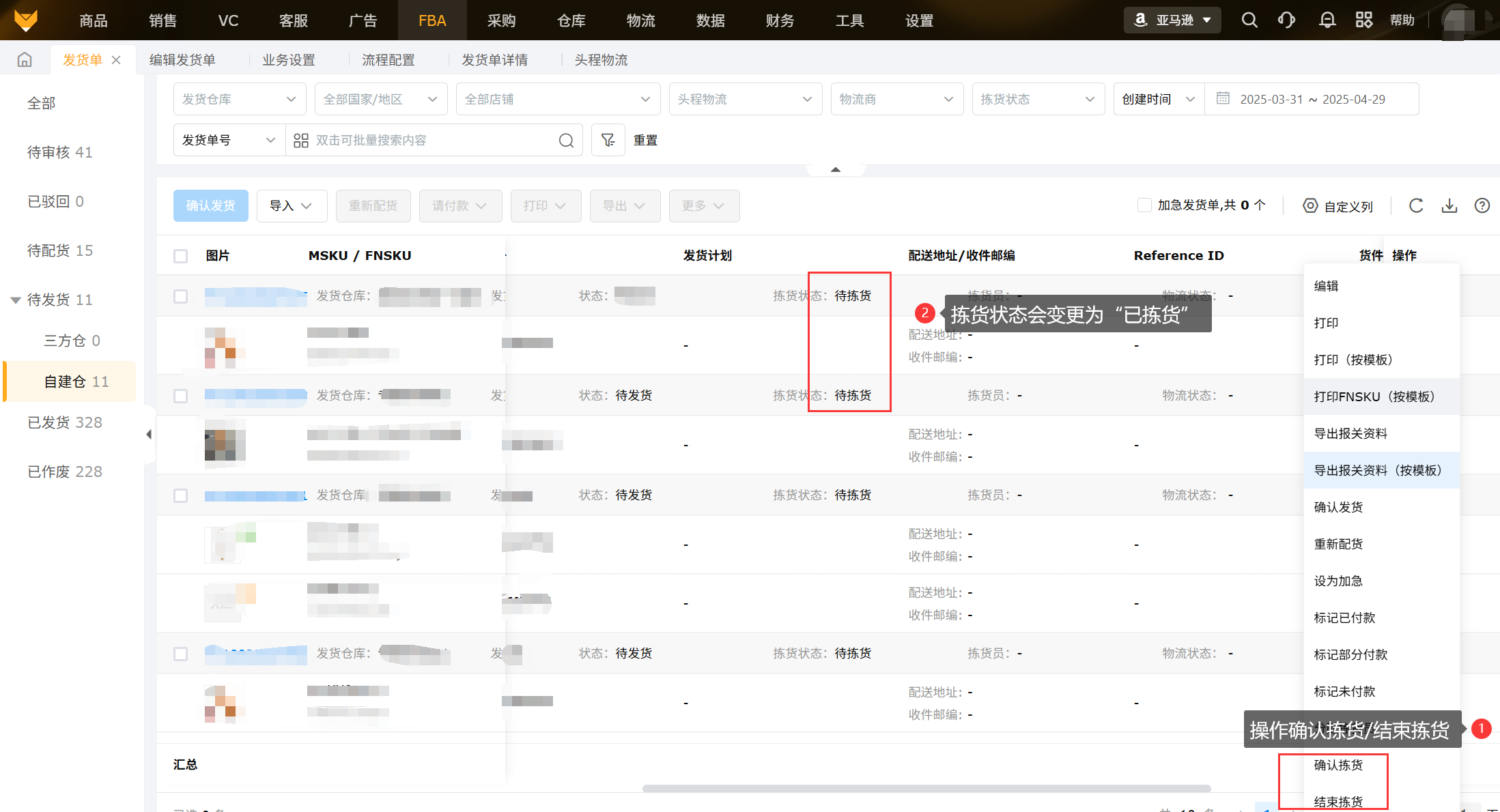Select 确认拣货 from the action menu
1500x812 pixels.
pyautogui.click(x=1338, y=765)
